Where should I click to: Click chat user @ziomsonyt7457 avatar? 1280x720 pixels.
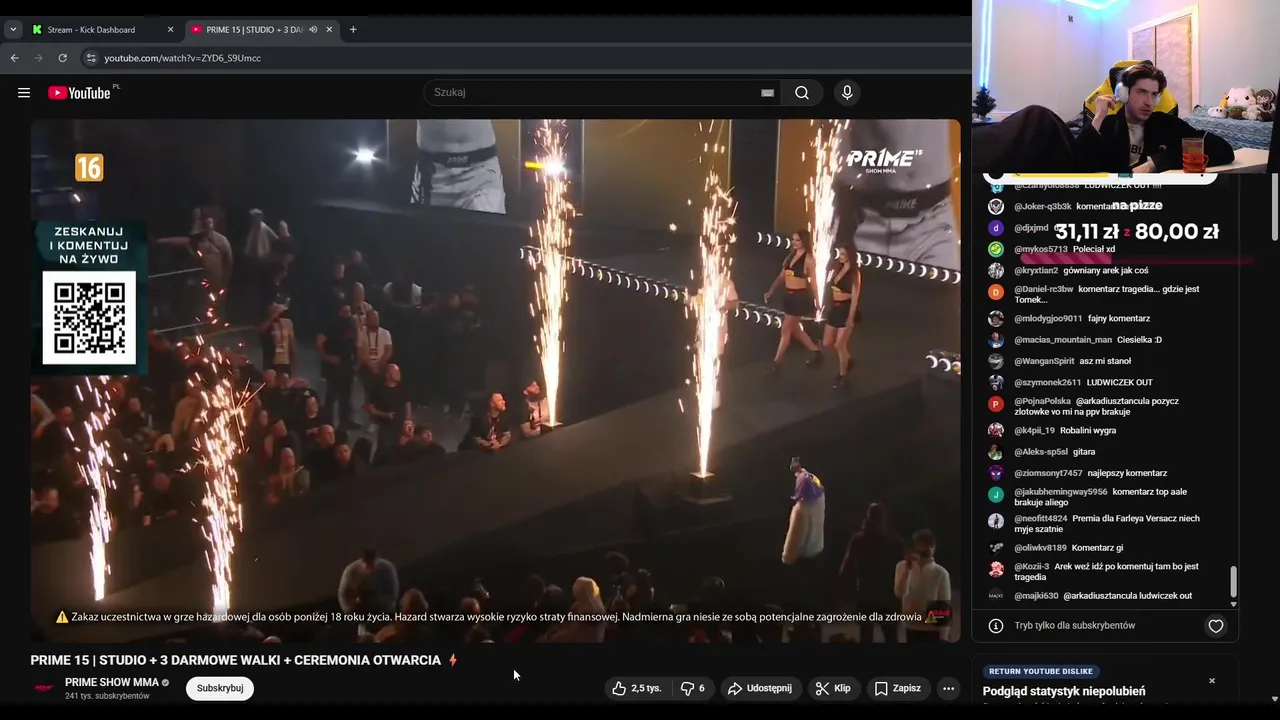(x=996, y=473)
